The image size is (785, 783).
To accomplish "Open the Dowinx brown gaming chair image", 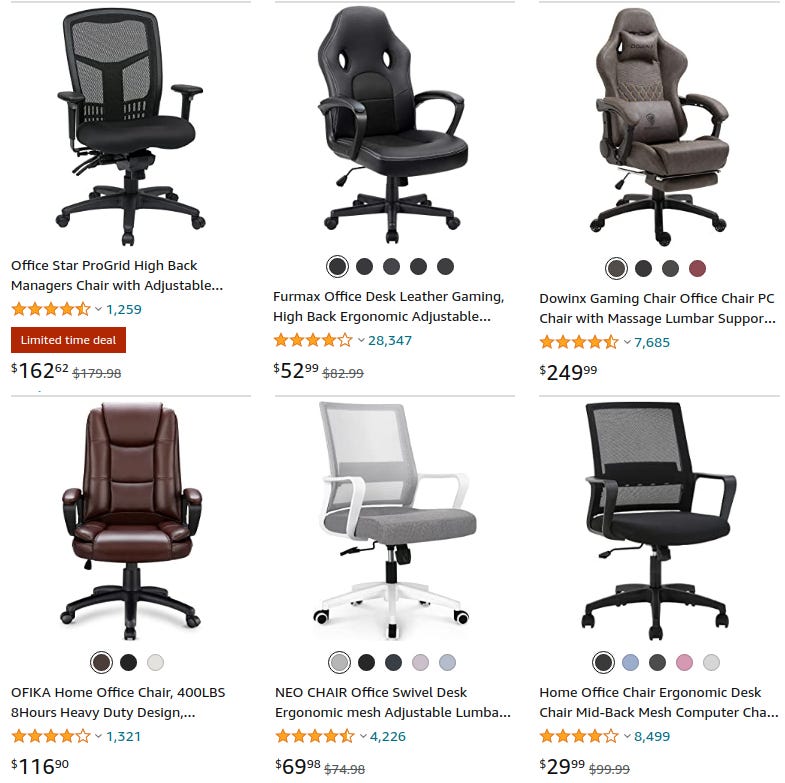I will coord(659,127).
